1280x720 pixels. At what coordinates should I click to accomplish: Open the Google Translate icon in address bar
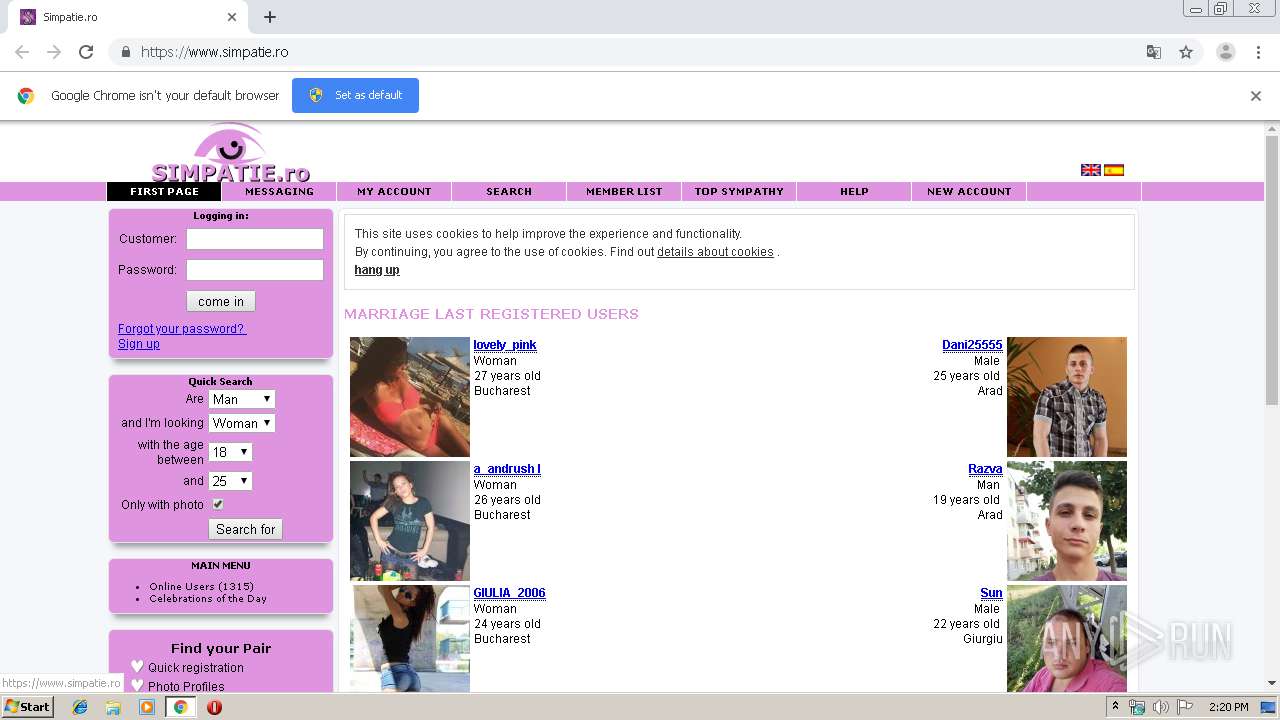pos(1154,52)
